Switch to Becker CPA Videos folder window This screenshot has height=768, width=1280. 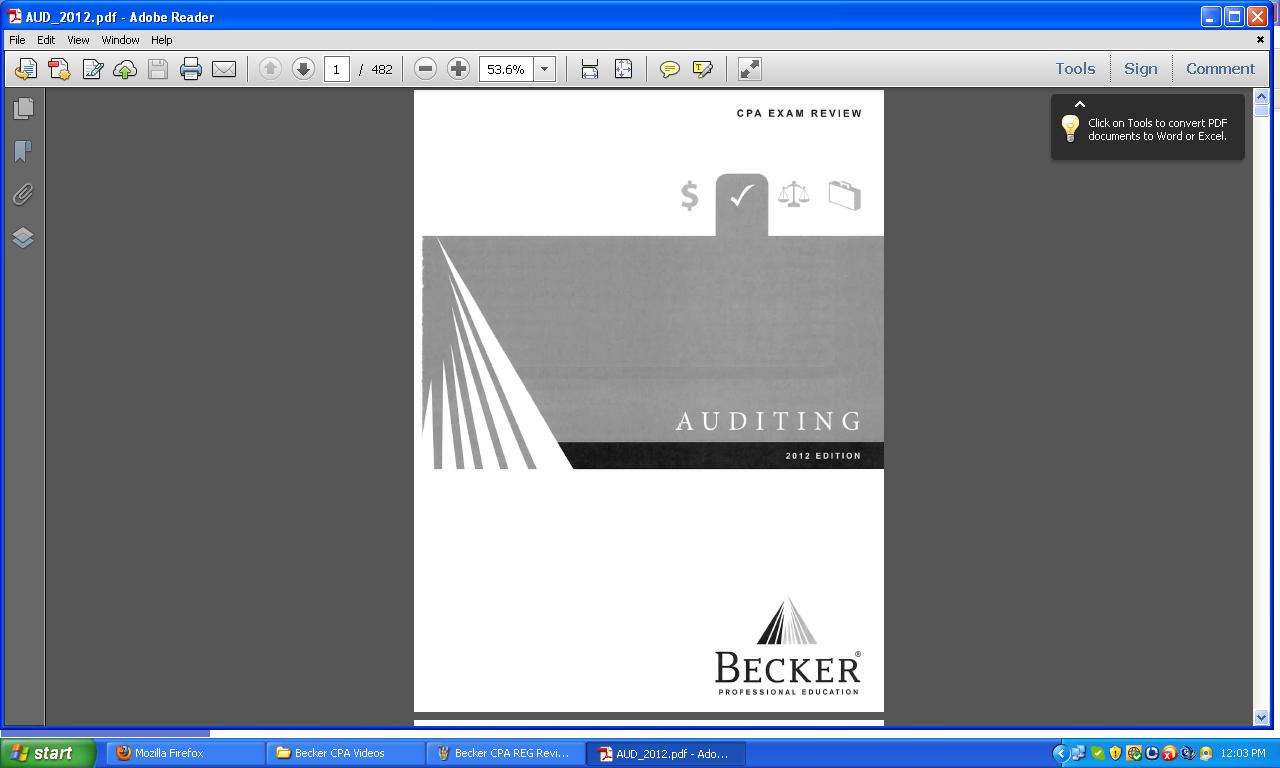(x=346, y=753)
